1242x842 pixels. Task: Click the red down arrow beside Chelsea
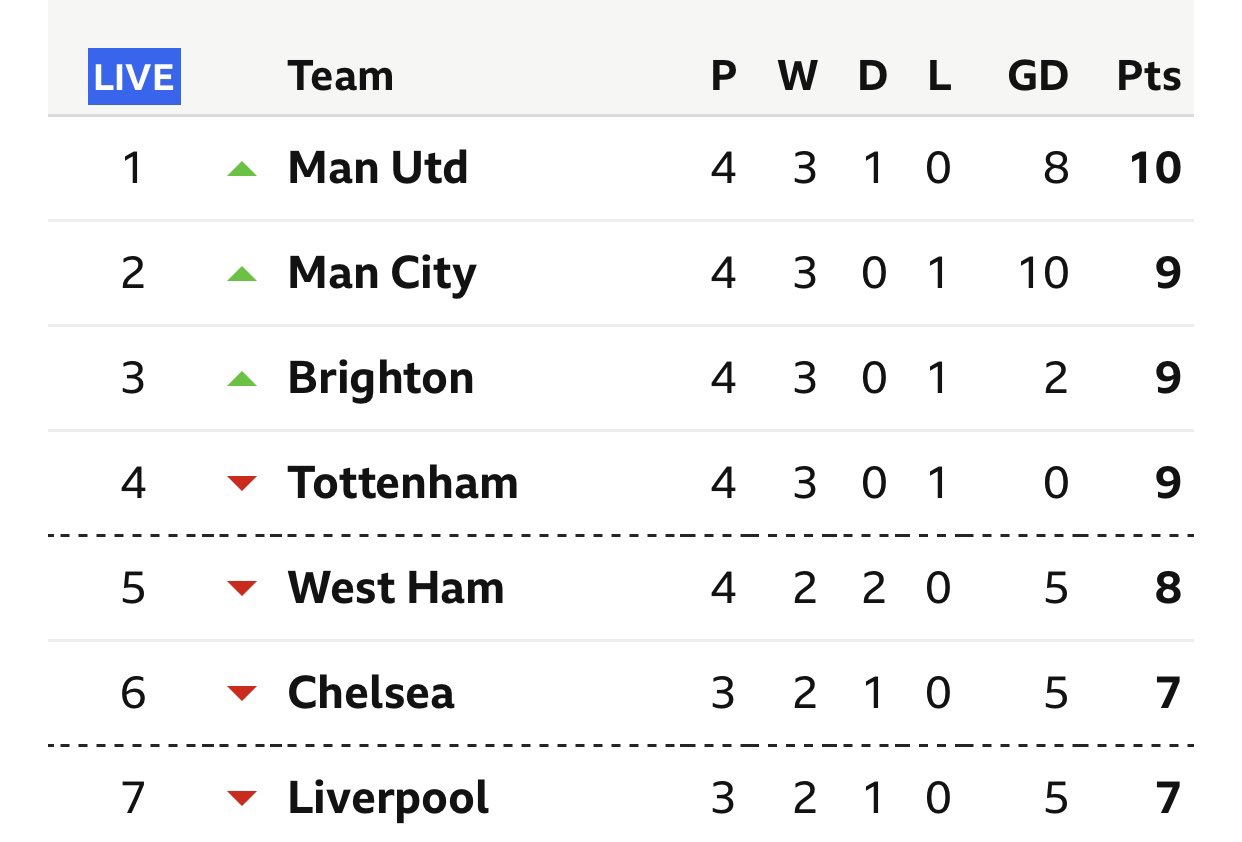tap(242, 693)
